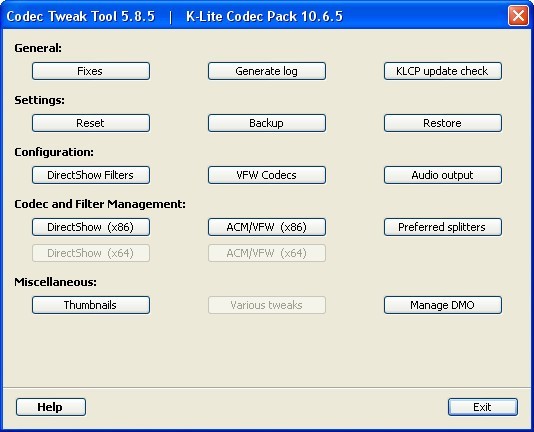Click the Configuration: section heading
The height and width of the screenshot is (432, 534).
pos(54,152)
